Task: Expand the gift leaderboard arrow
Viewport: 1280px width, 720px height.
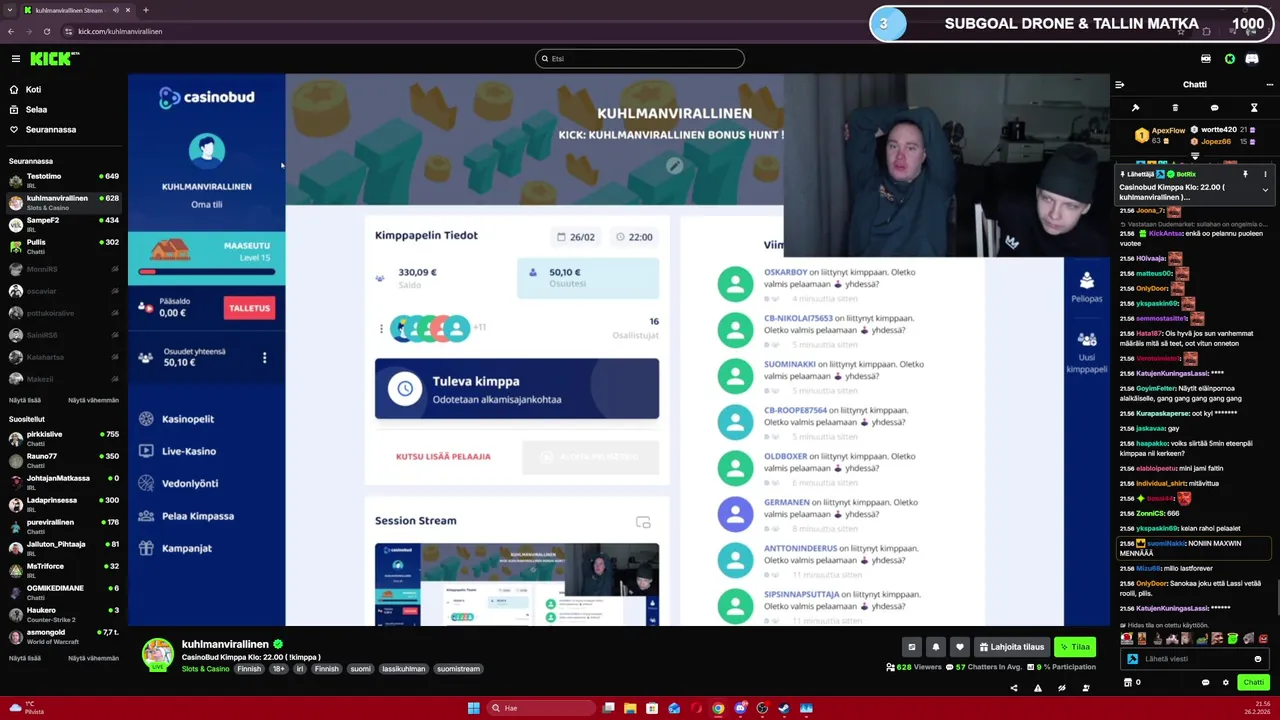Action: coord(1195,156)
